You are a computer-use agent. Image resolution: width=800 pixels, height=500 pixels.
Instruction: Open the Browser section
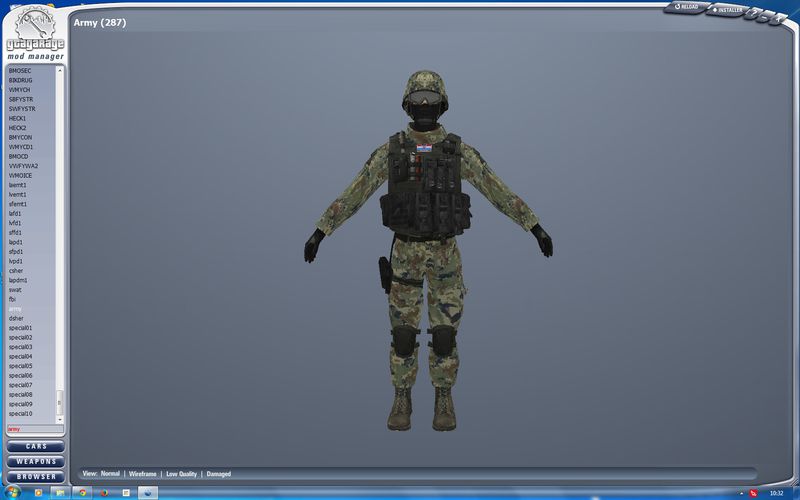(x=36, y=477)
